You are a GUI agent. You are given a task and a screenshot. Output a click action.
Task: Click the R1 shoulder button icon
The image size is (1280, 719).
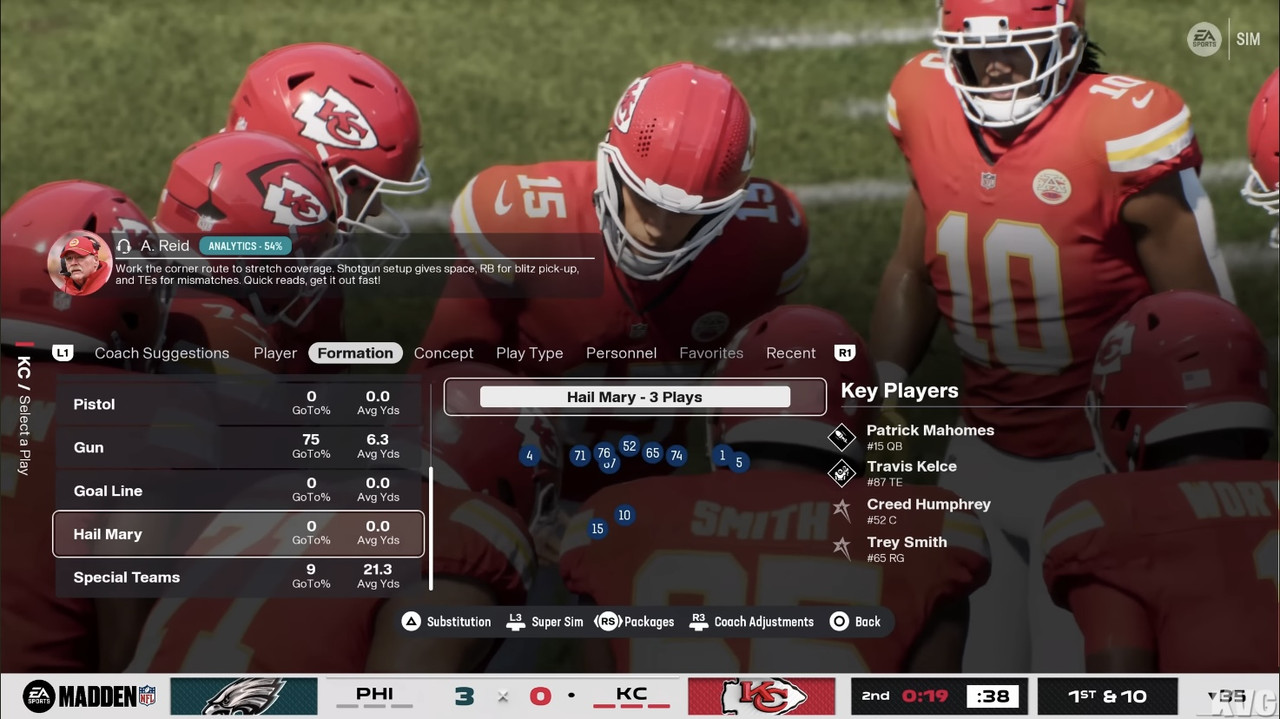pyautogui.click(x=845, y=353)
